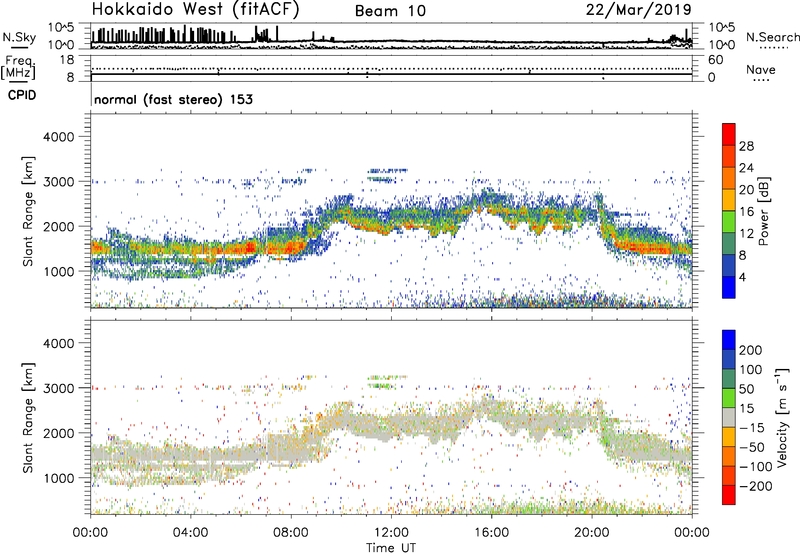Click the '50' velocity colorbar value
The image size is (800, 554).
[746, 389]
